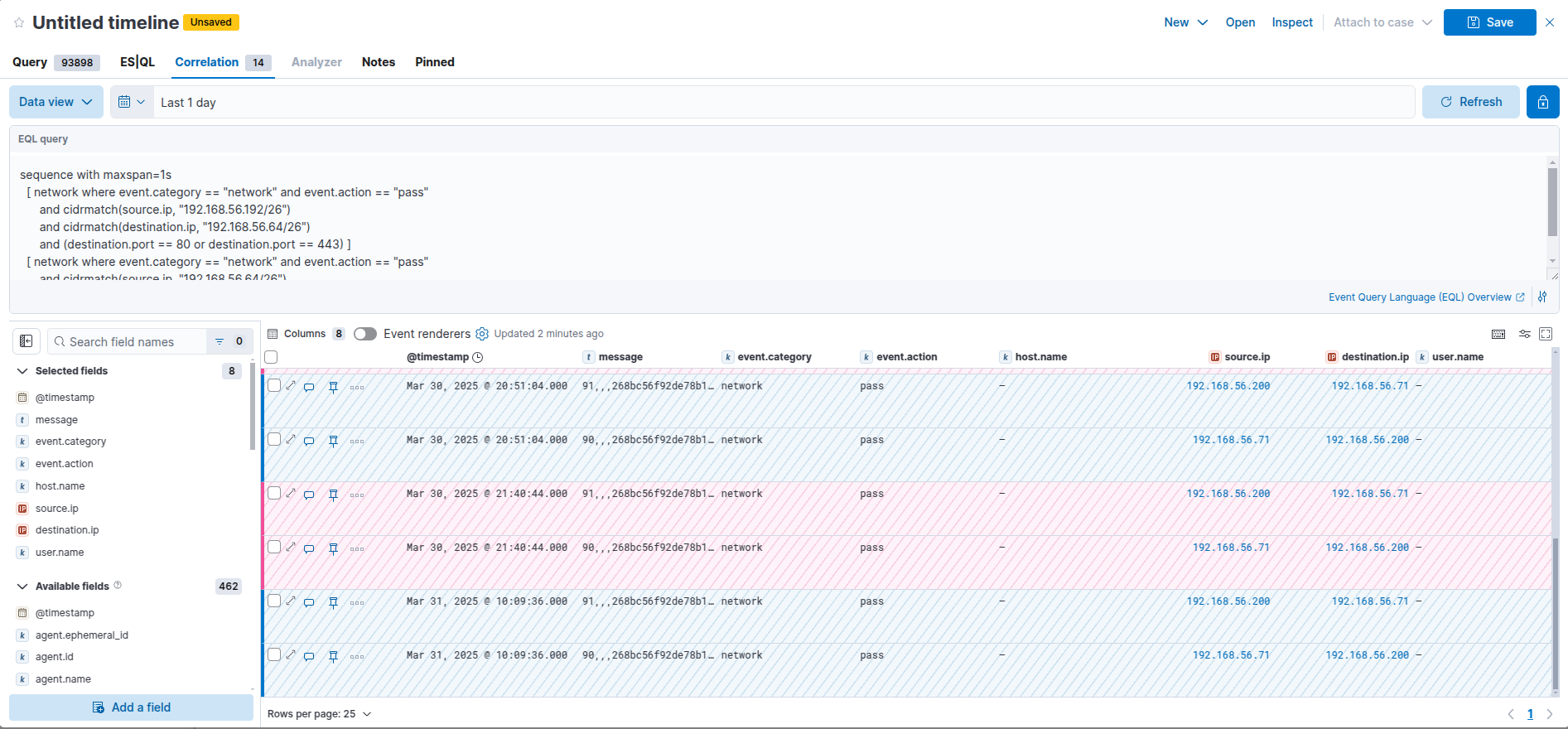
Task: Click the Save timeline button
Action: pyautogui.click(x=1489, y=22)
